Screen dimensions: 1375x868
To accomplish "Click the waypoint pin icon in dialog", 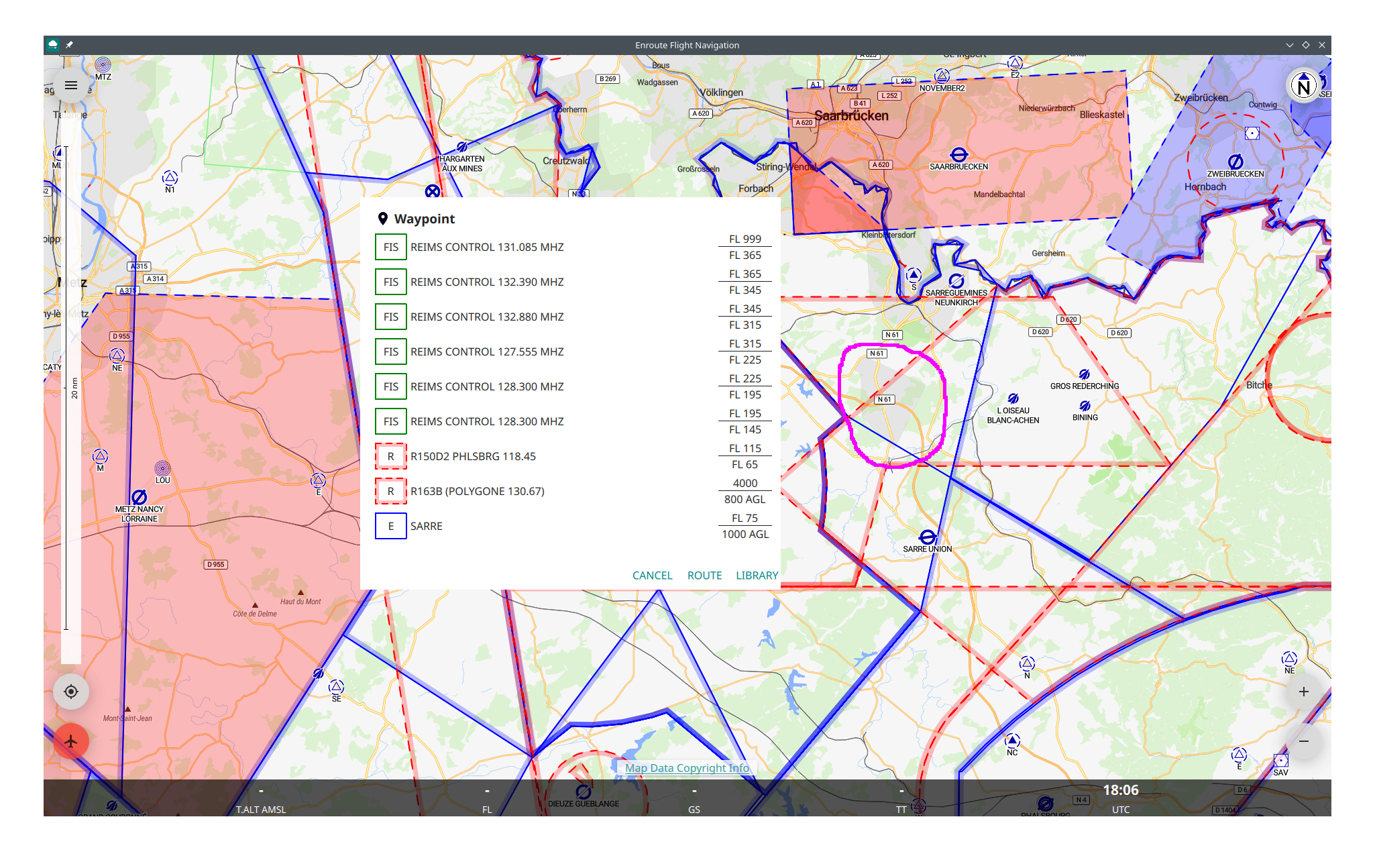I will (383, 219).
